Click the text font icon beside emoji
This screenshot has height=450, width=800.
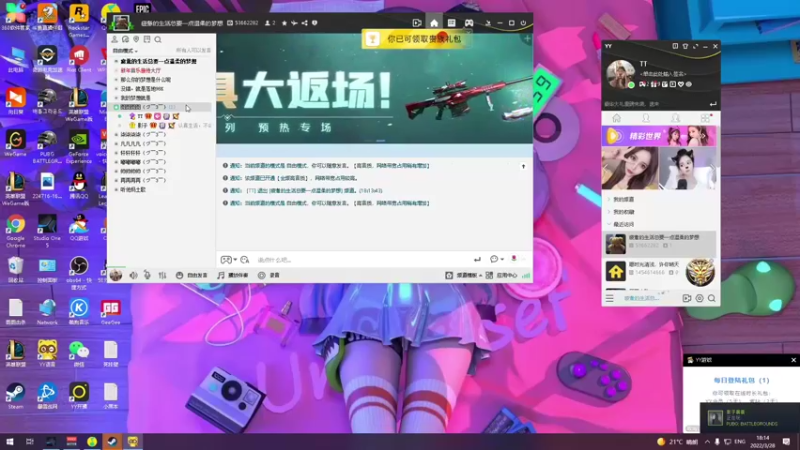pyautogui.click(x=245, y=260)
